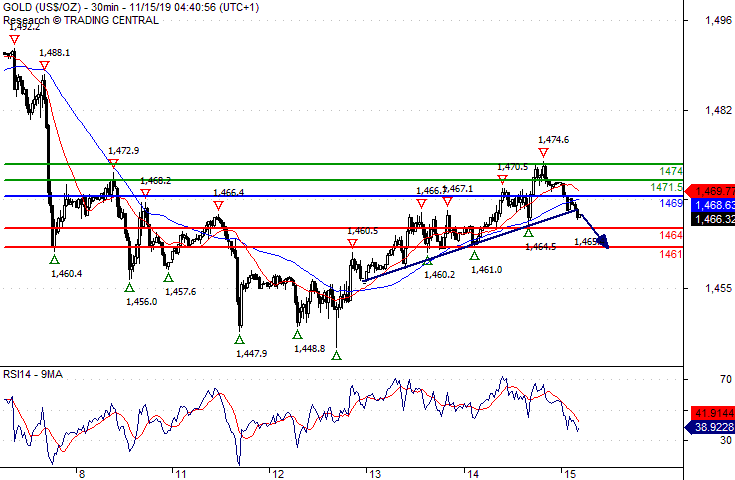Click the 1,482 price axis label

point(718,110)
